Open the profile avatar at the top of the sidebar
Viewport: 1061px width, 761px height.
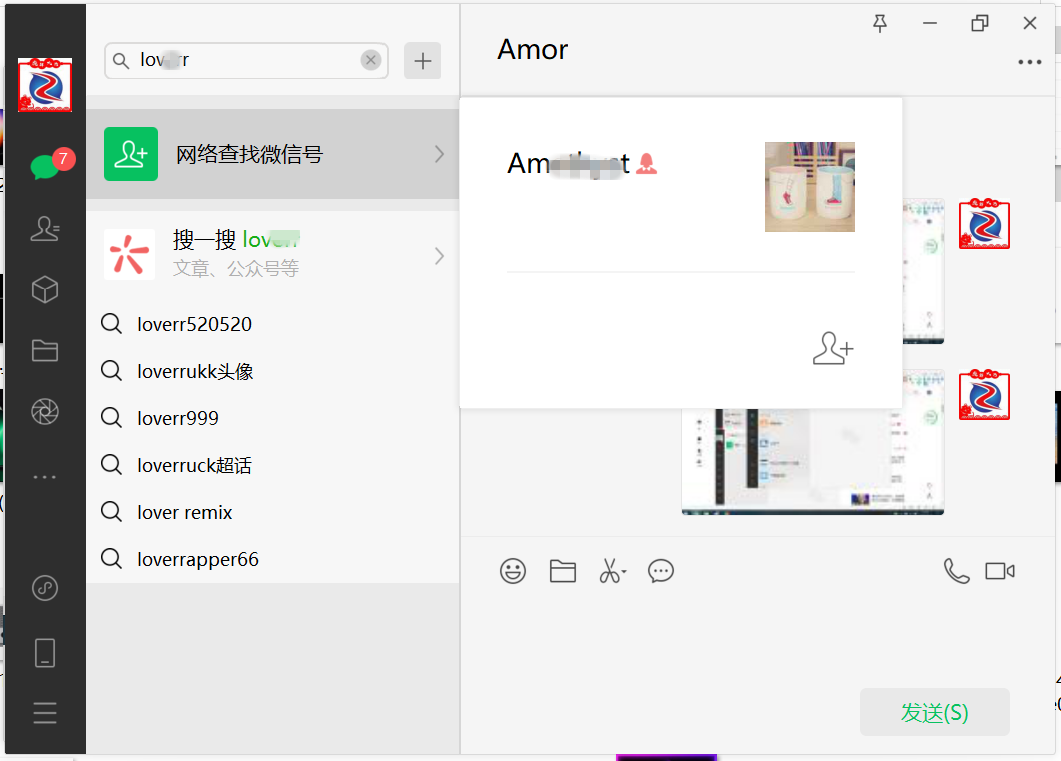[45, 85]
